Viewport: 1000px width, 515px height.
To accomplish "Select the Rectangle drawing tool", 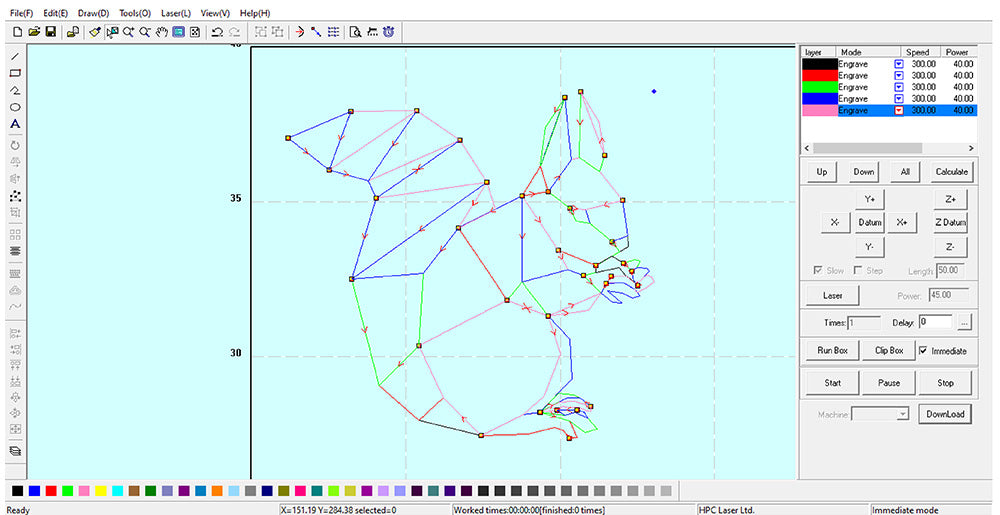I will tap(15, 73).
